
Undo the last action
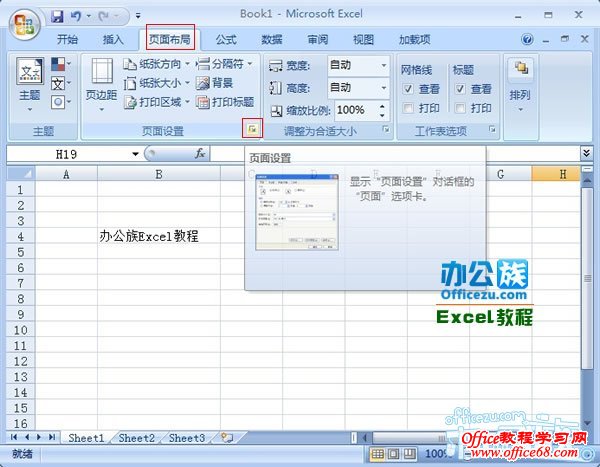(76, 16)
